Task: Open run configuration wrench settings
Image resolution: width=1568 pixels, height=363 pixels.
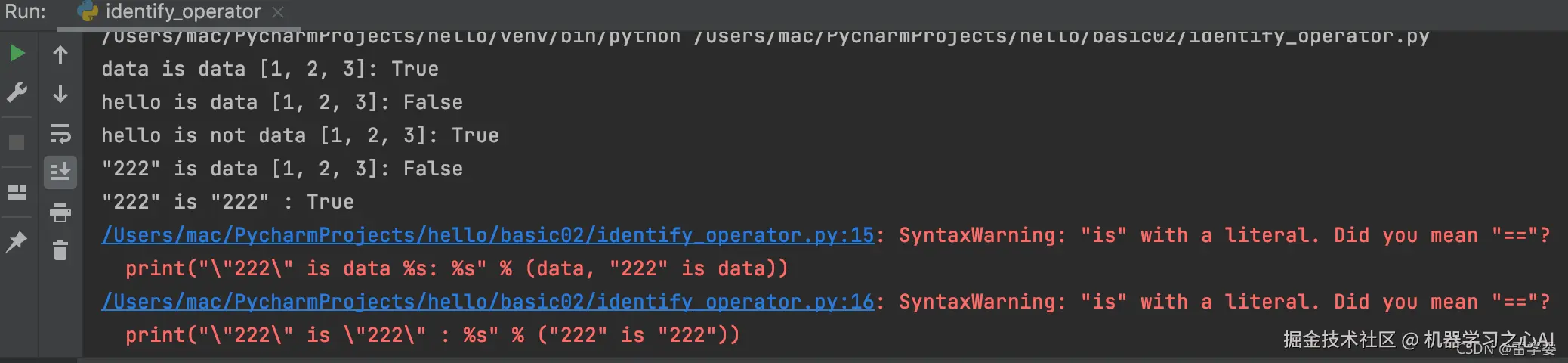Action: point(17,92)
